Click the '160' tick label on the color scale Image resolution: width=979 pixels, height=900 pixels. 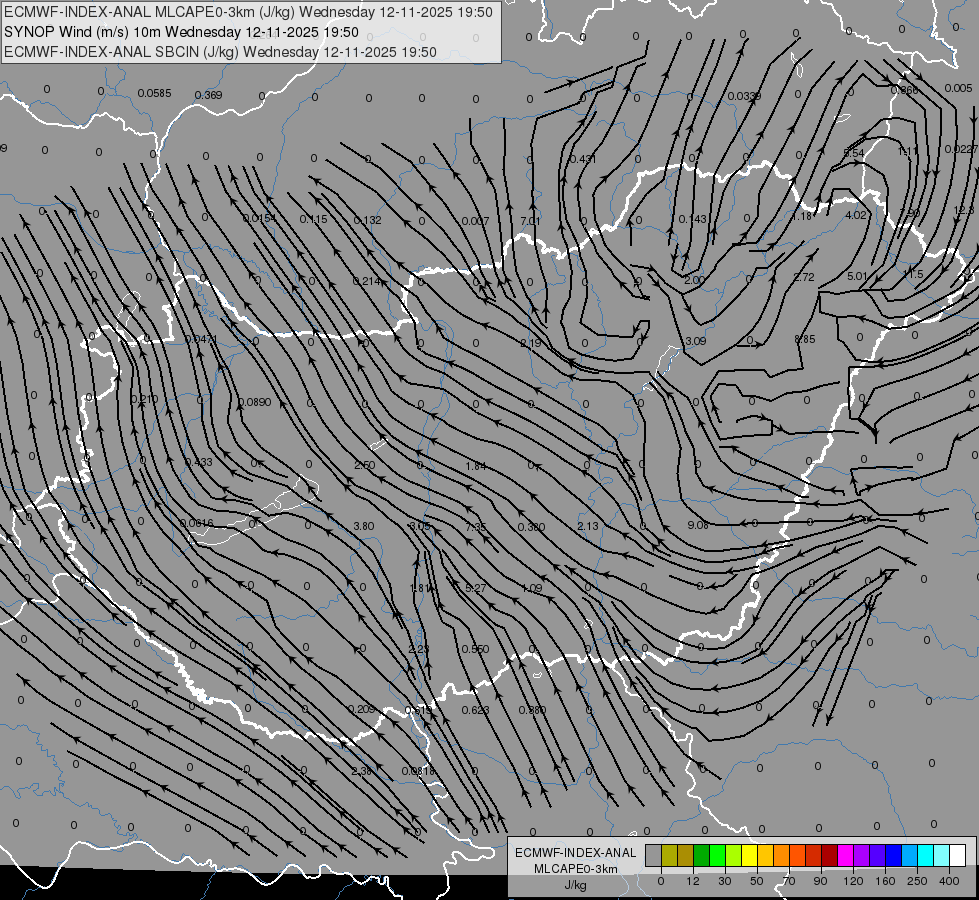(x=885, y=881)
